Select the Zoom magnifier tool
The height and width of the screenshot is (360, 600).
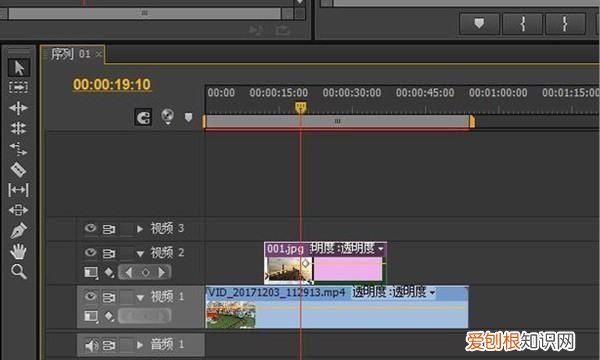click(18, 272)
